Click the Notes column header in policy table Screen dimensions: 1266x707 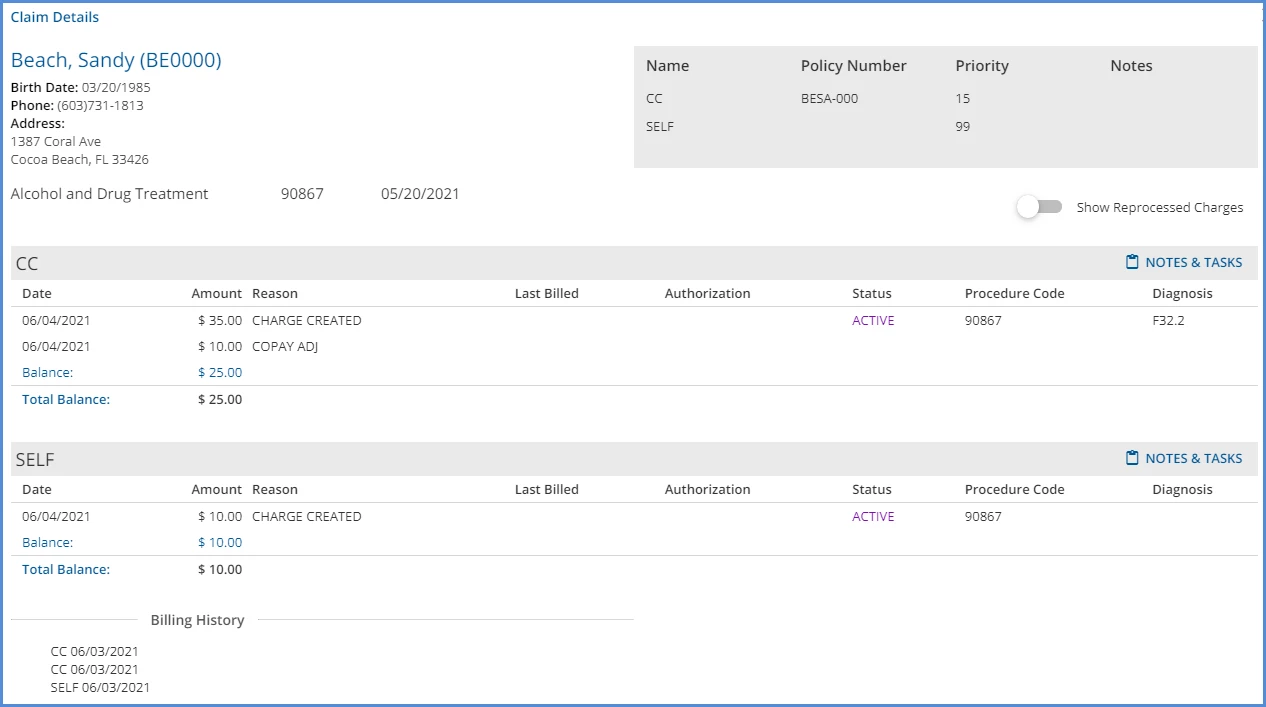(x=1131, y=66)
